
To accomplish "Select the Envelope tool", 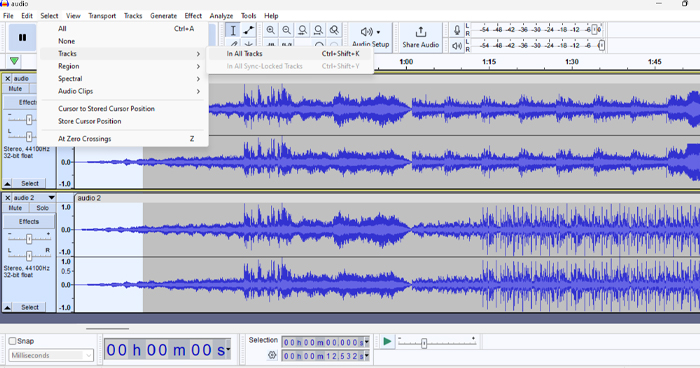I will [249, 30].
